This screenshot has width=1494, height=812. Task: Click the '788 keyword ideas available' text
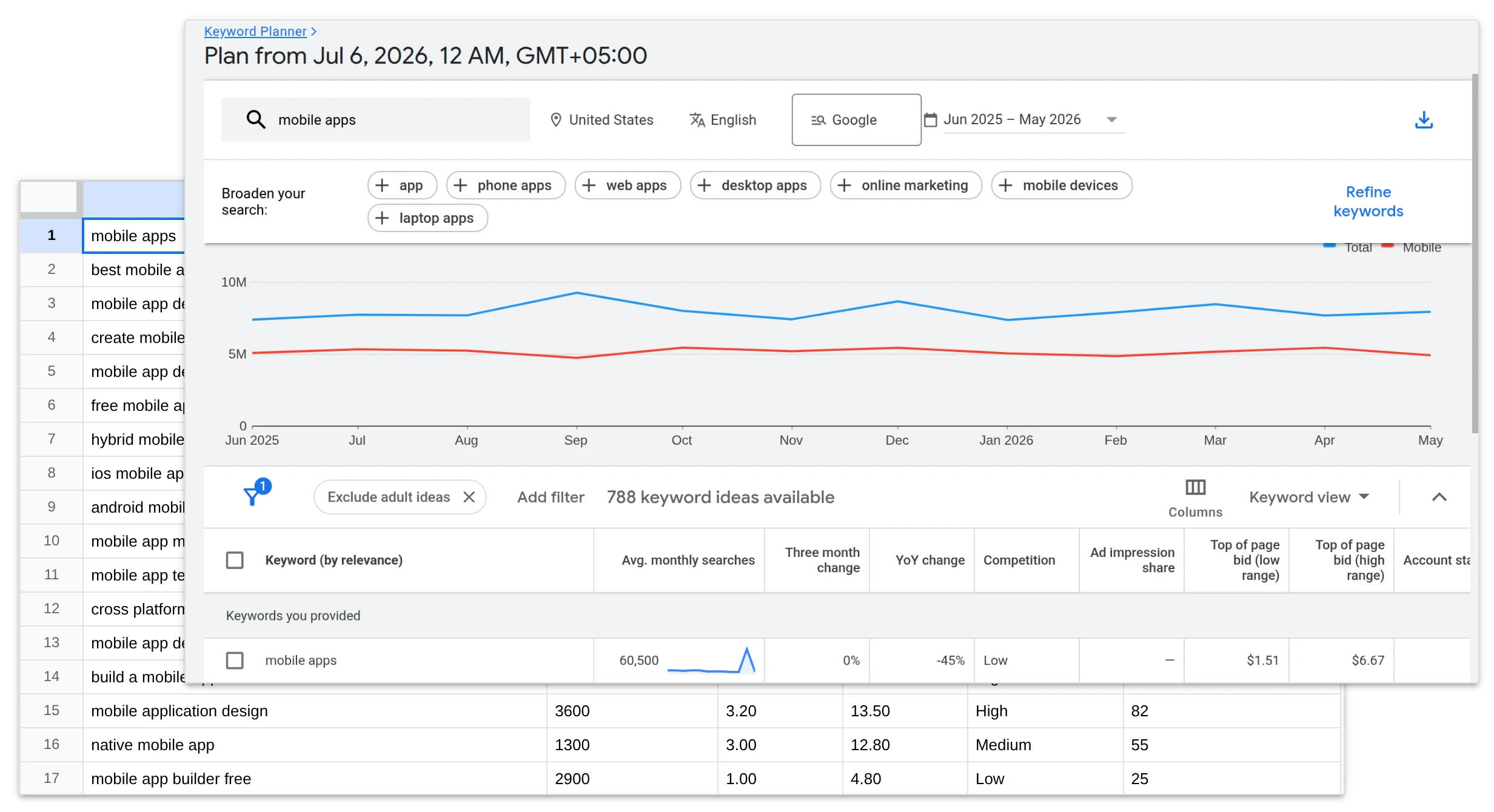coord(720,497)
